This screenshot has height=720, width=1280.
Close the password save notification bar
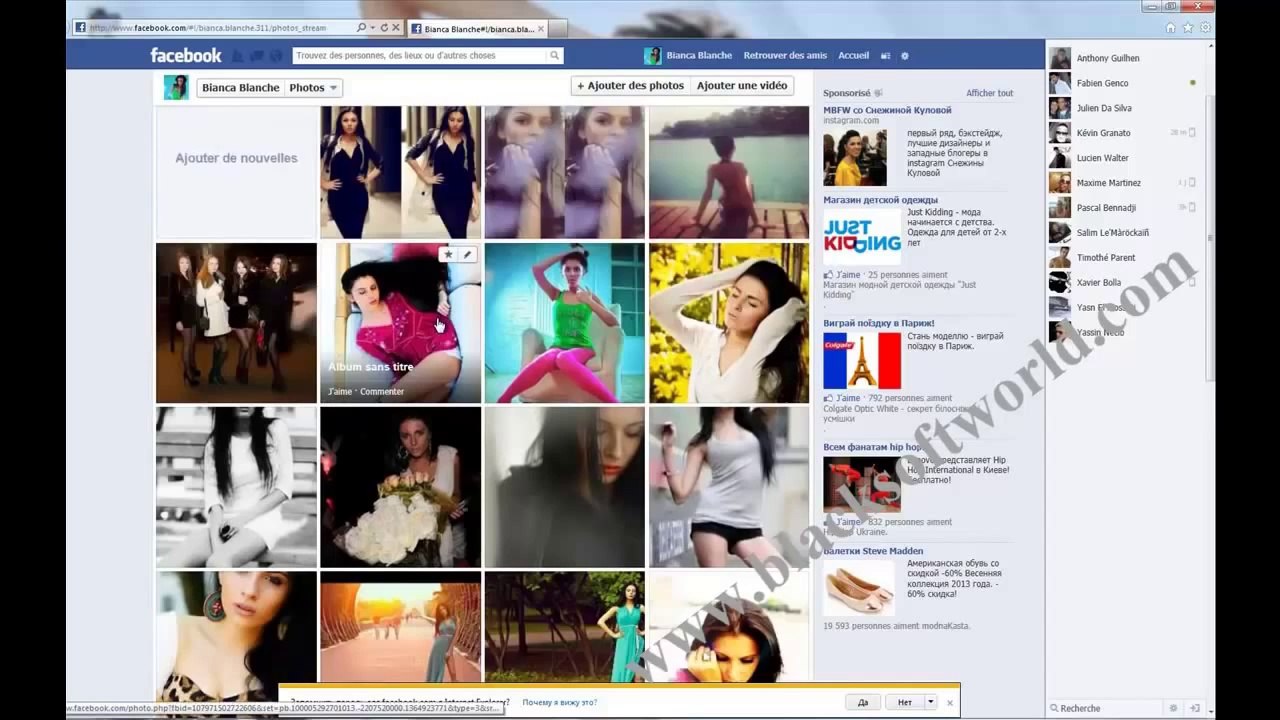[x=949, y=702]
